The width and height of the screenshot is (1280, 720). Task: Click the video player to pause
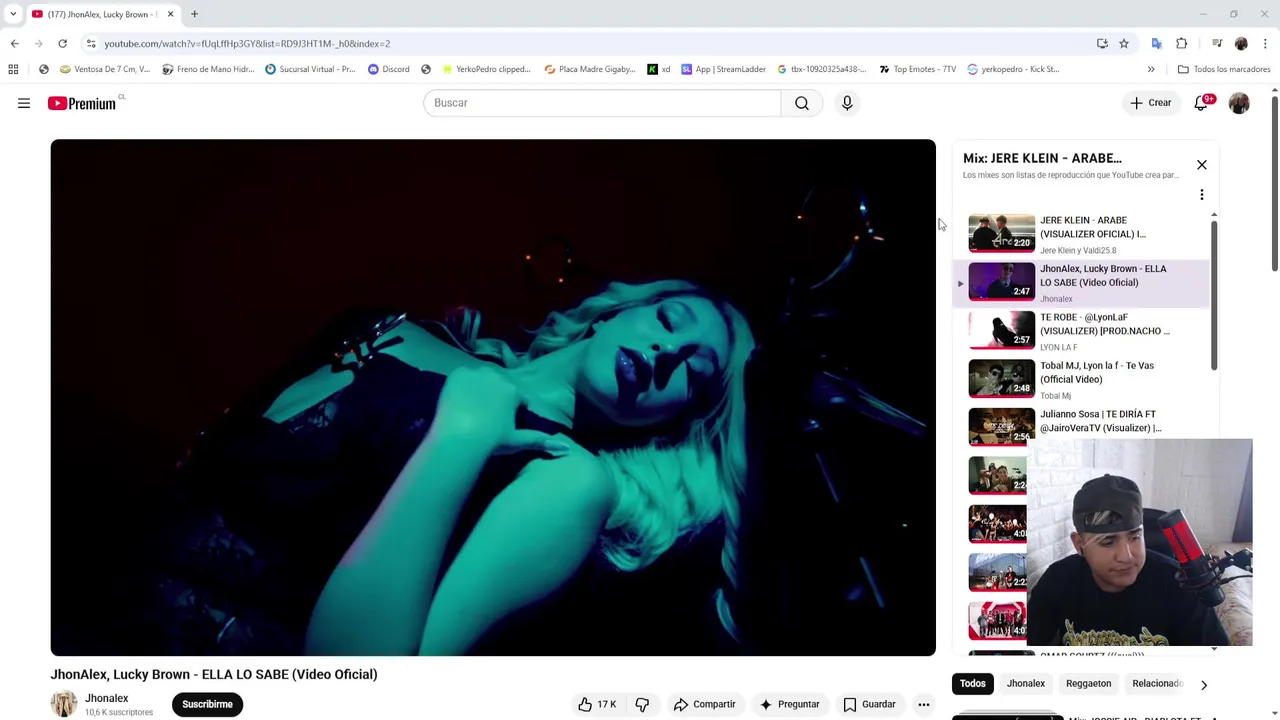[493, 397]
